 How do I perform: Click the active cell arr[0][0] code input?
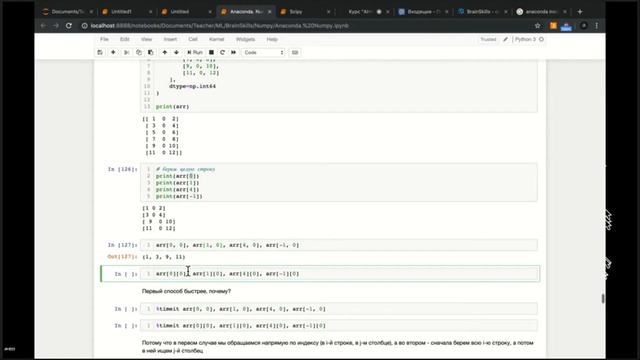pyautogui.click(x=339, y=273)
